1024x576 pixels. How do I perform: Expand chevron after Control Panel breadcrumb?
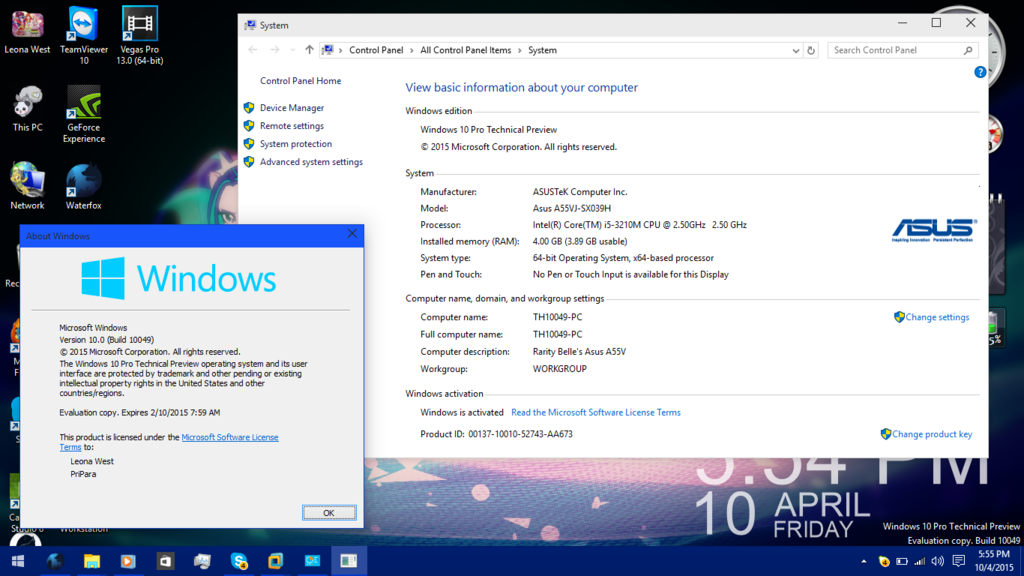coord(411,50)
